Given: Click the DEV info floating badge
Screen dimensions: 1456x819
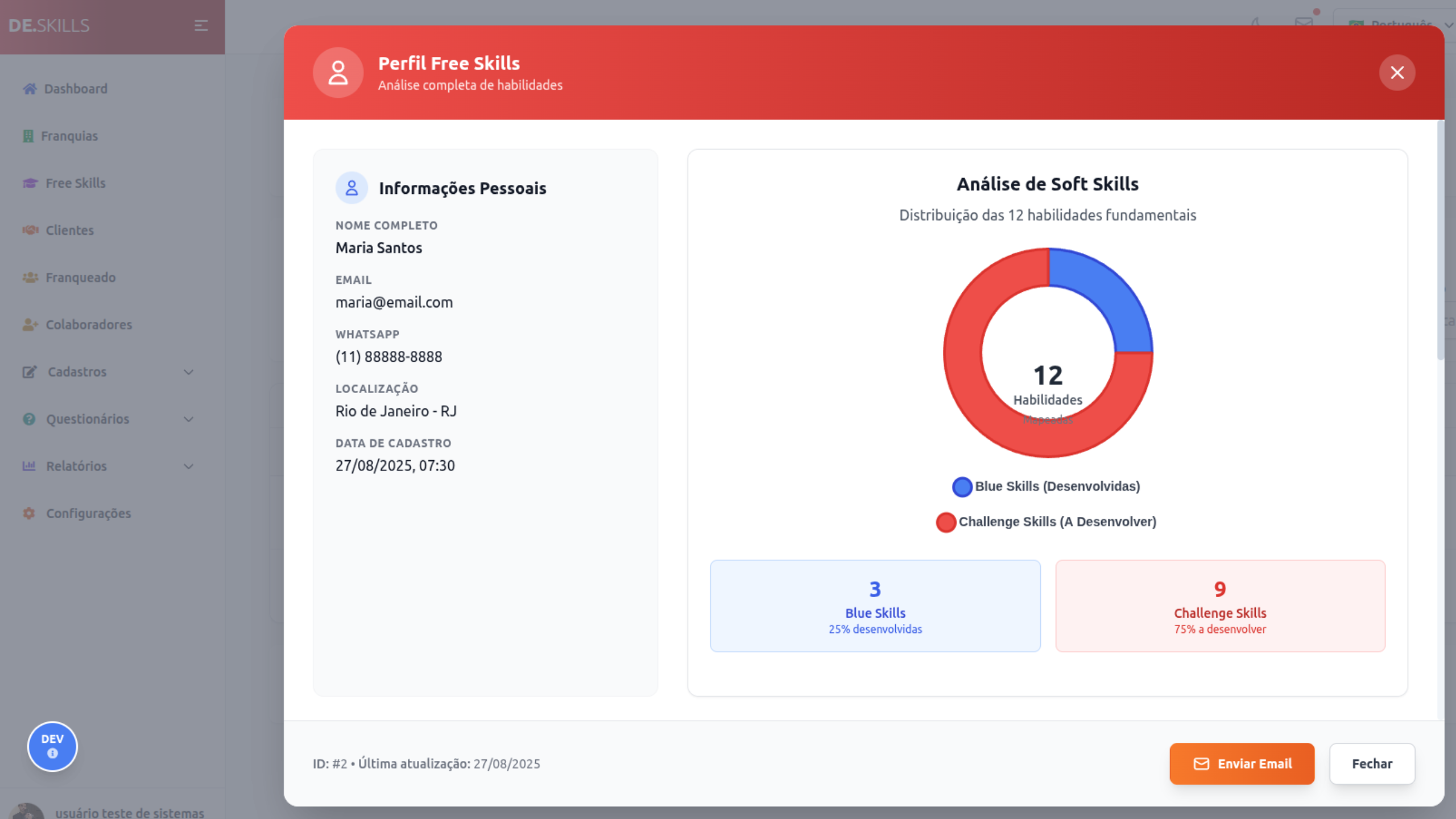Looking at the screenshot, I should pyautogui.click(x=52, y=746).
